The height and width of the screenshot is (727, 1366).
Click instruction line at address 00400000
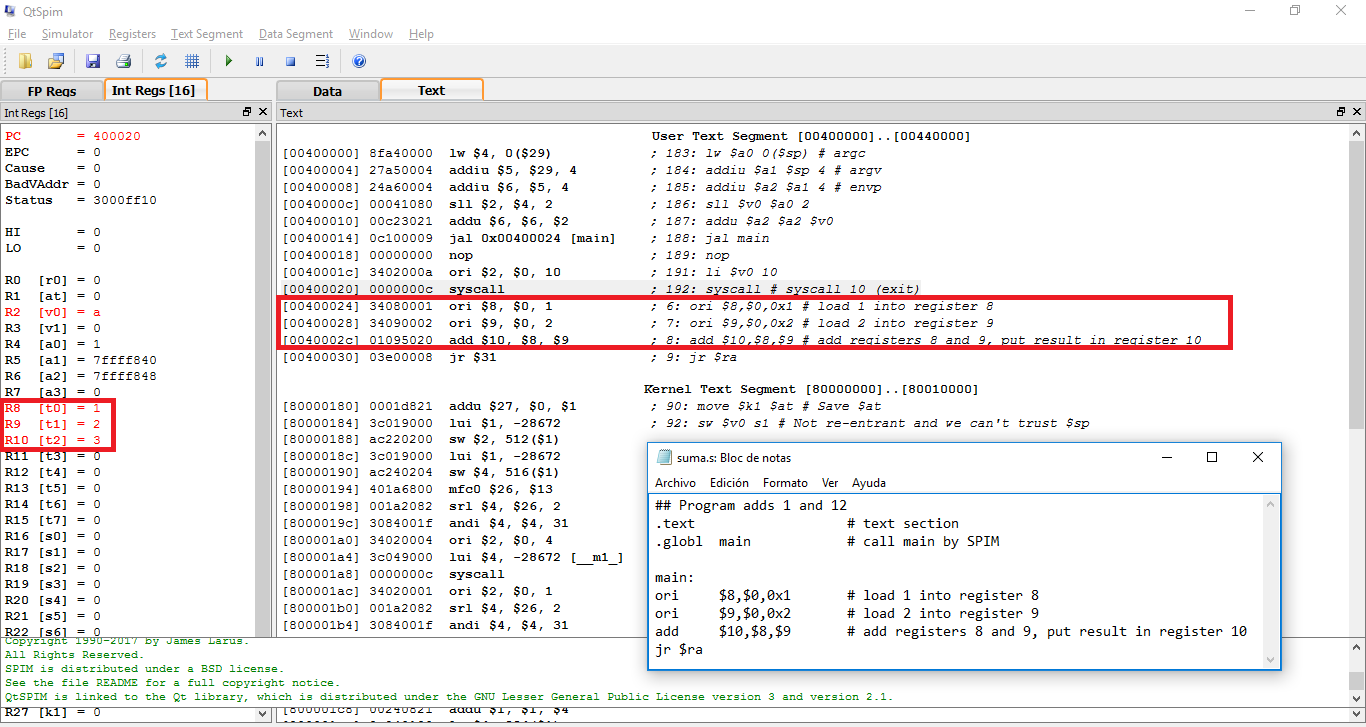tap(574, 153)
